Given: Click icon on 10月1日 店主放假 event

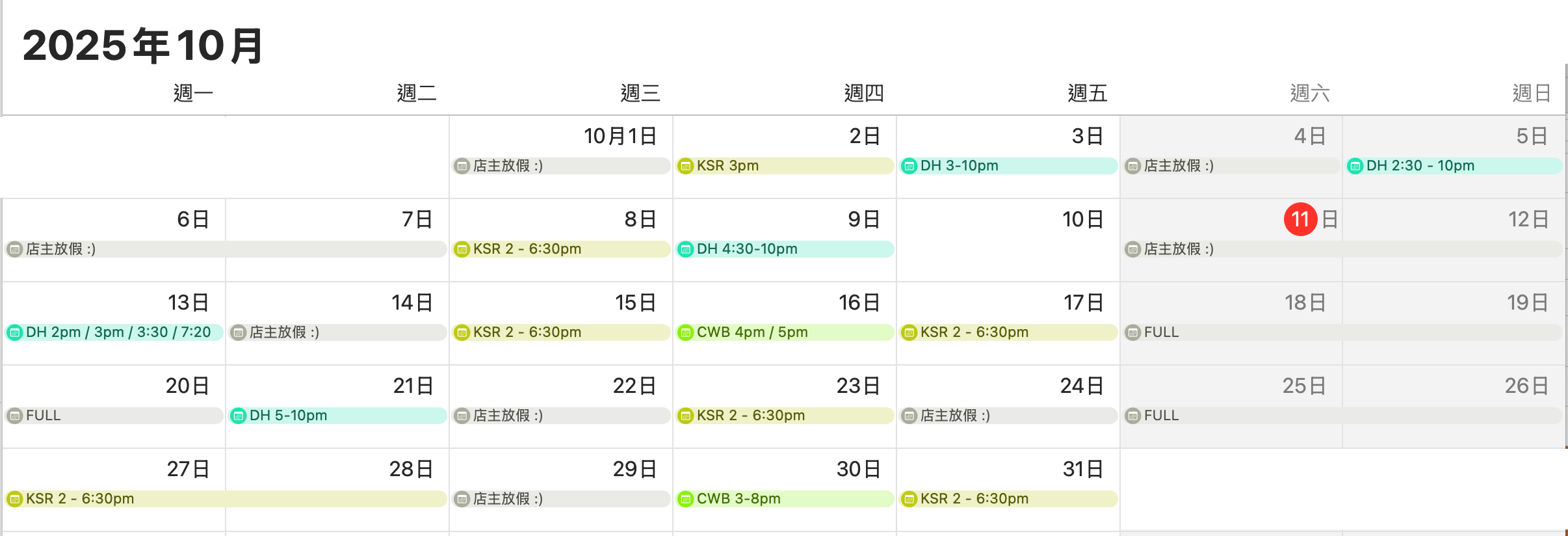Looking at the screenshot, I should 462,166.
